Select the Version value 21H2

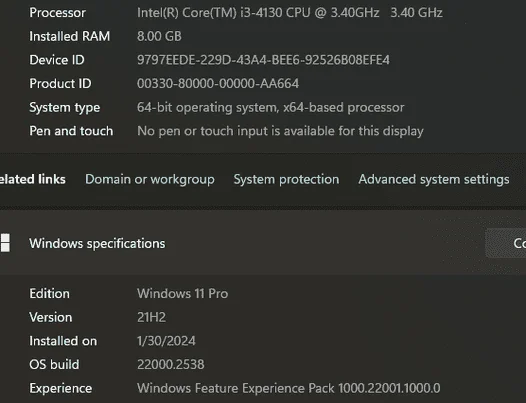pos(151,317)
